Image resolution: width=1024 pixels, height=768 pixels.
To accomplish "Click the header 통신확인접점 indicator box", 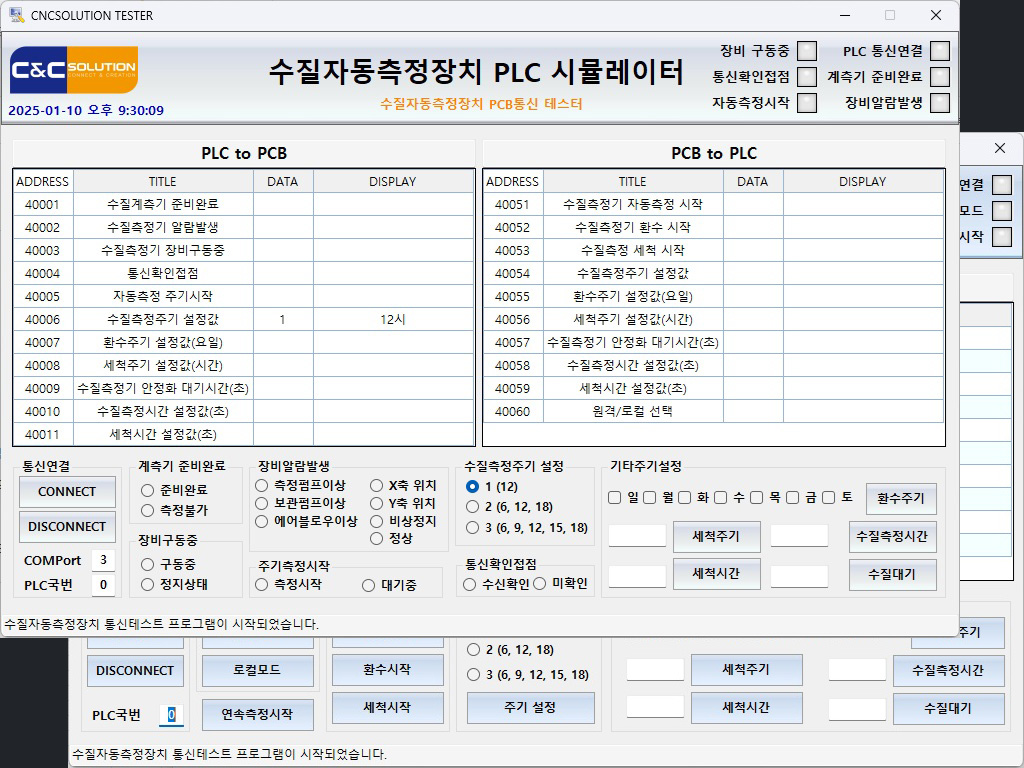I will point(807,77).
